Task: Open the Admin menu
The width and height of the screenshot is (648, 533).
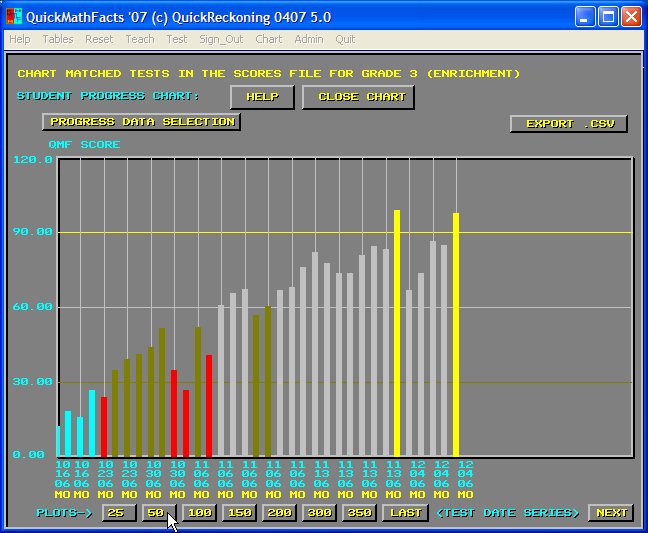Action: [309, 39]
